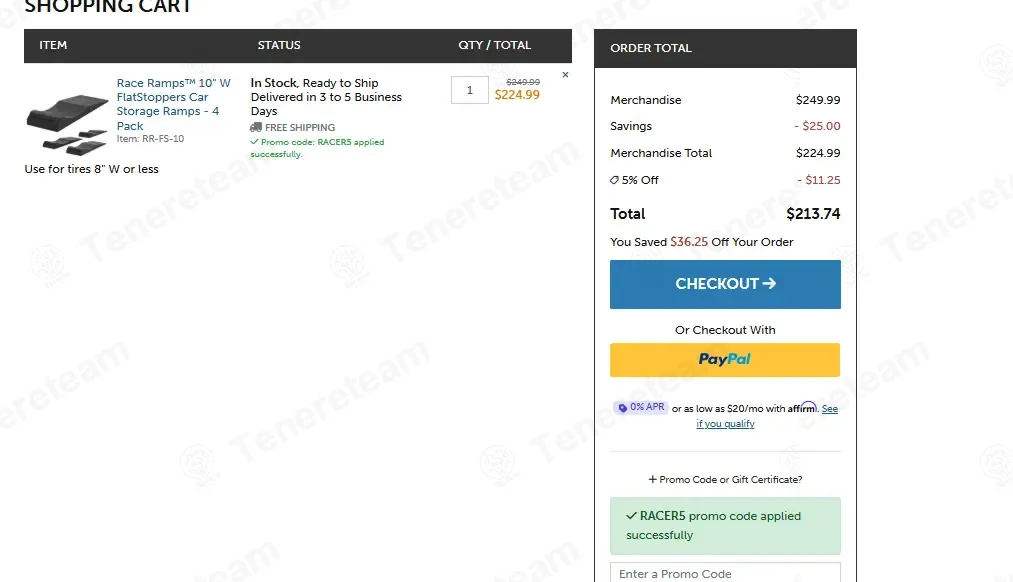
Task: Click the free shipping truck icon
Action: pyautogui.click(x=256, y=127)
